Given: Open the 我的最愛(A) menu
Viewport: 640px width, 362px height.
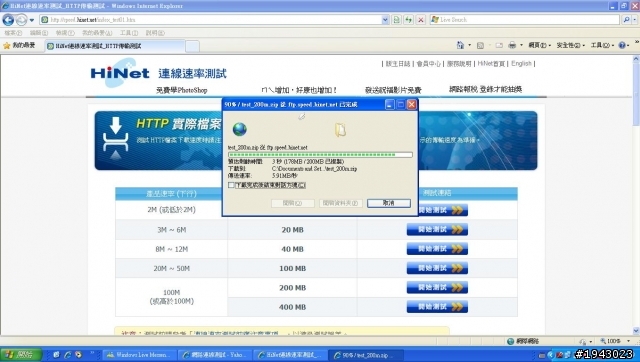Looking at the screenshot, I should 97,33.
